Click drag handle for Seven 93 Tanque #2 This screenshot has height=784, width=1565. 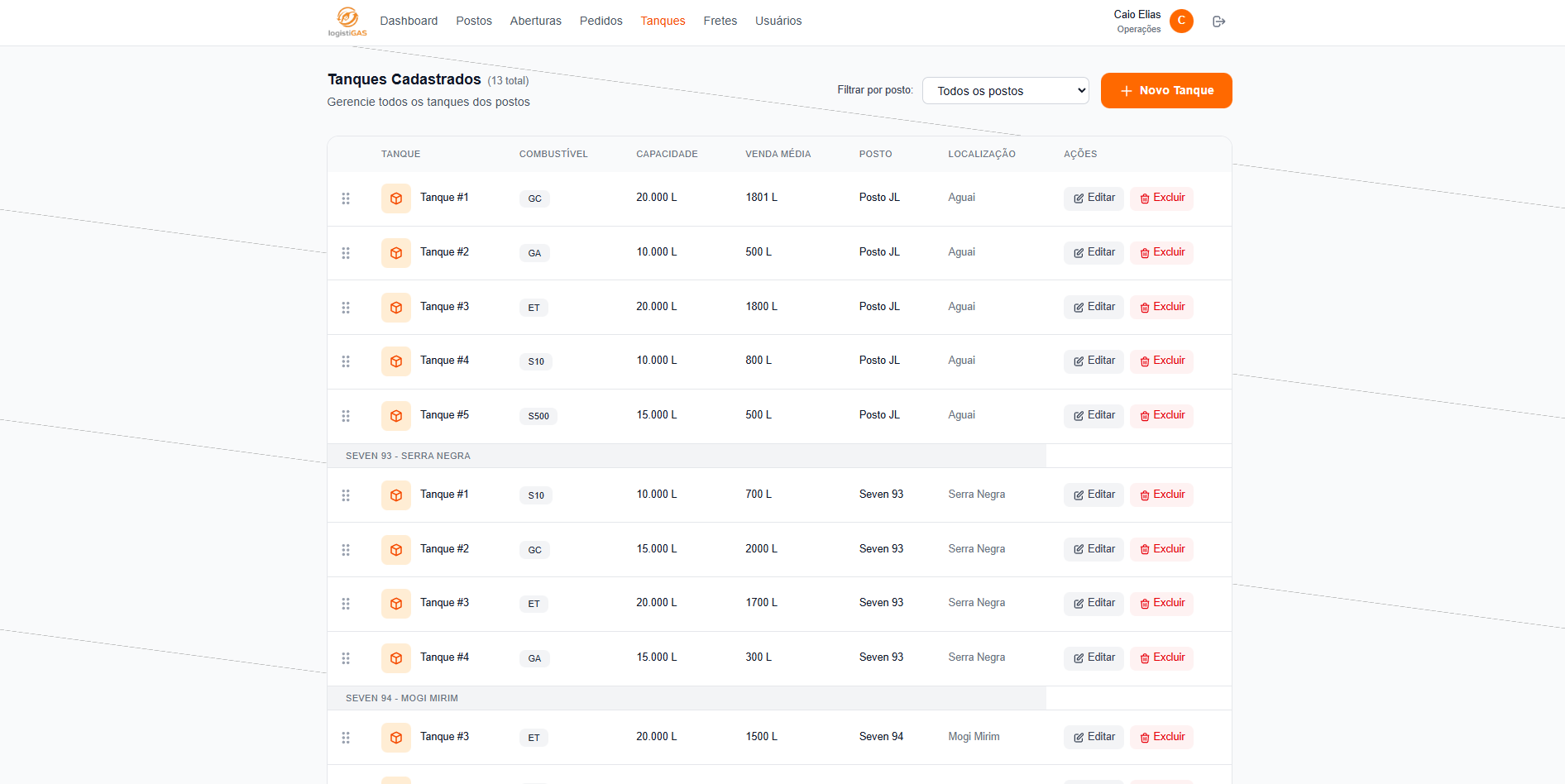[346, 550]
